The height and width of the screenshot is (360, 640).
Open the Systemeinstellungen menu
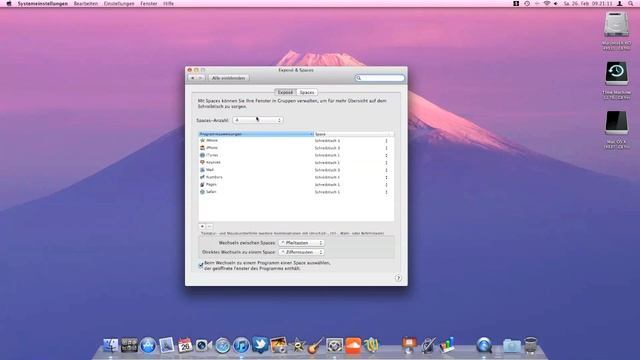[42, 3]
